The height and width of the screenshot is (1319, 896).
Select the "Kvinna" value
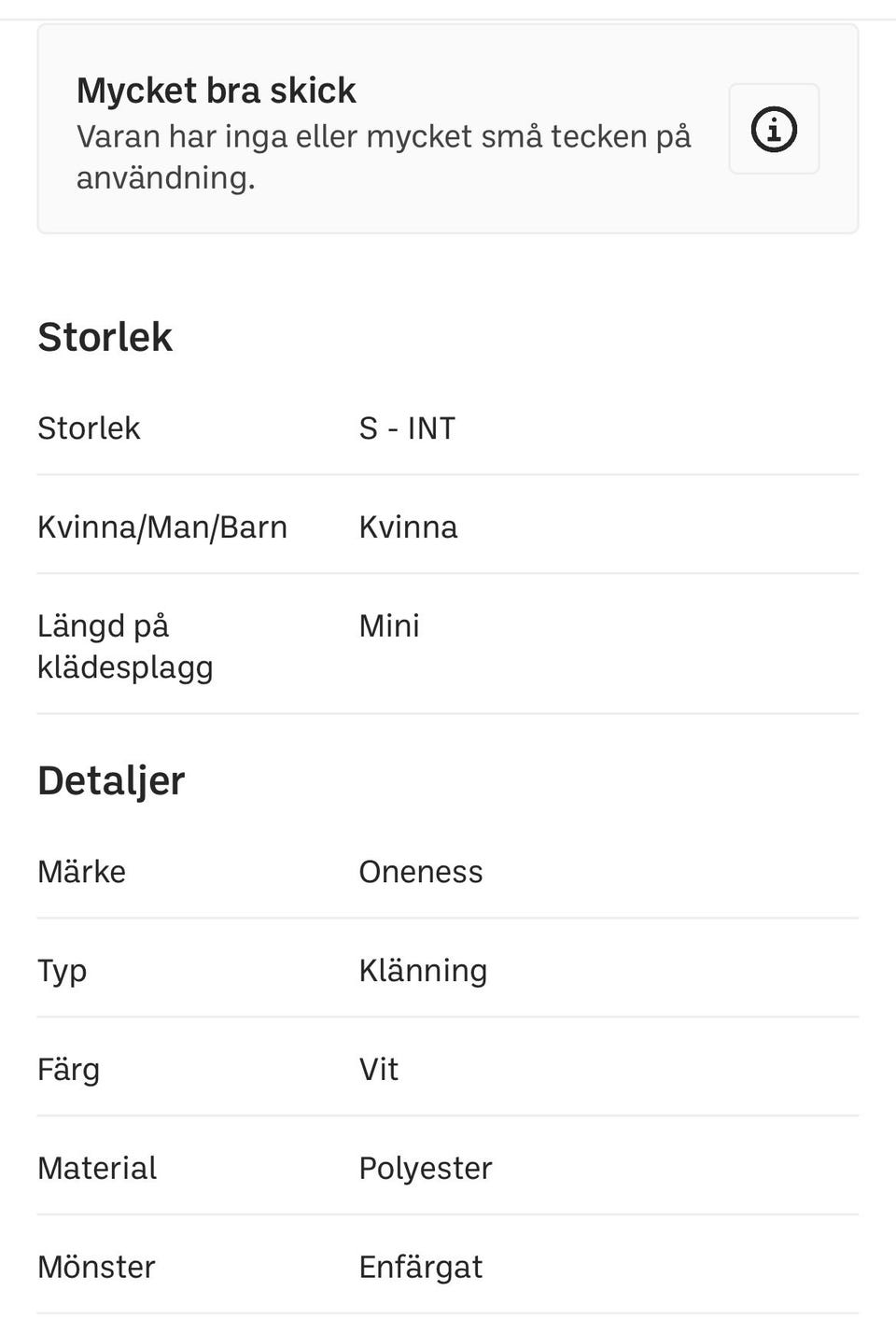click(408, 527)
